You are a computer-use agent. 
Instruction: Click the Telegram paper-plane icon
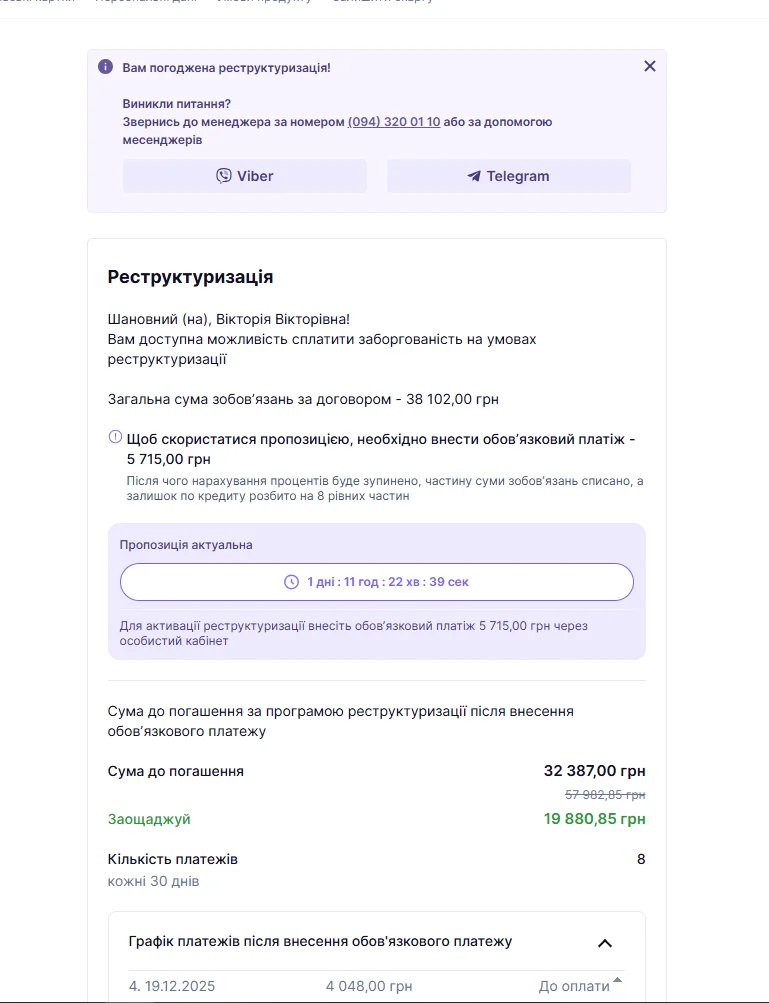pos(474,177)
